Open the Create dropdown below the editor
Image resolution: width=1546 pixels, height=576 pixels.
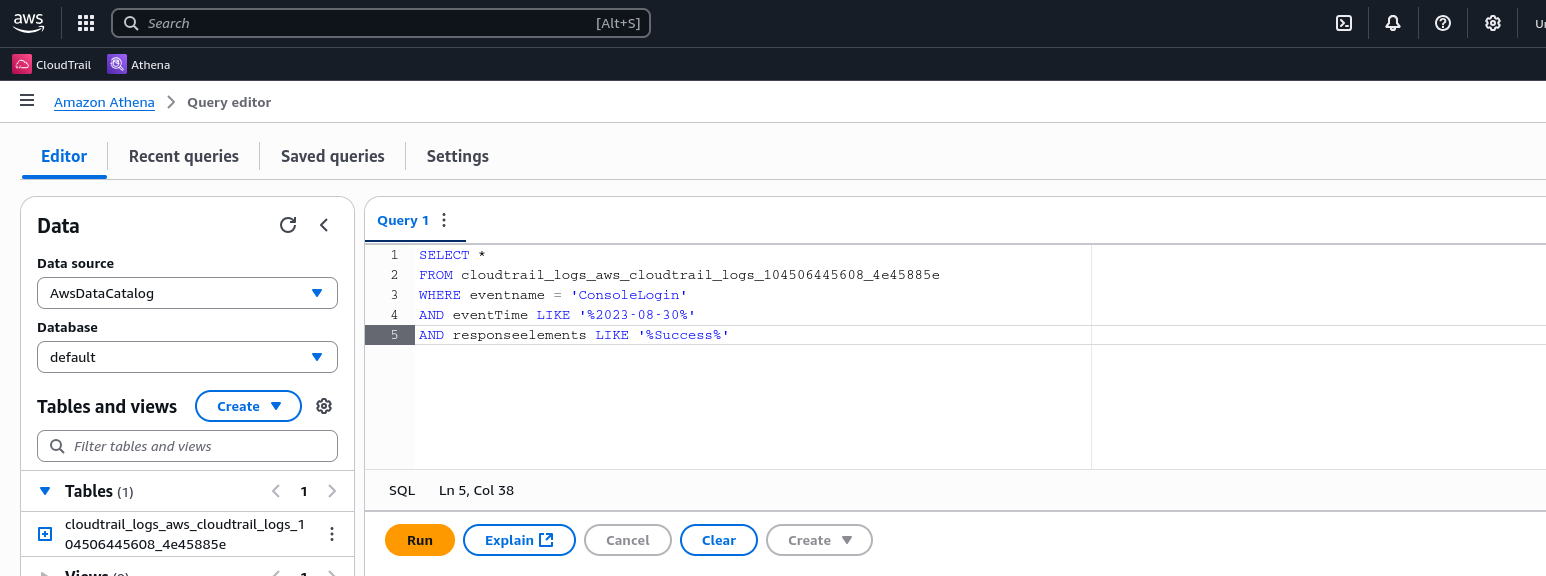(819, 540)
